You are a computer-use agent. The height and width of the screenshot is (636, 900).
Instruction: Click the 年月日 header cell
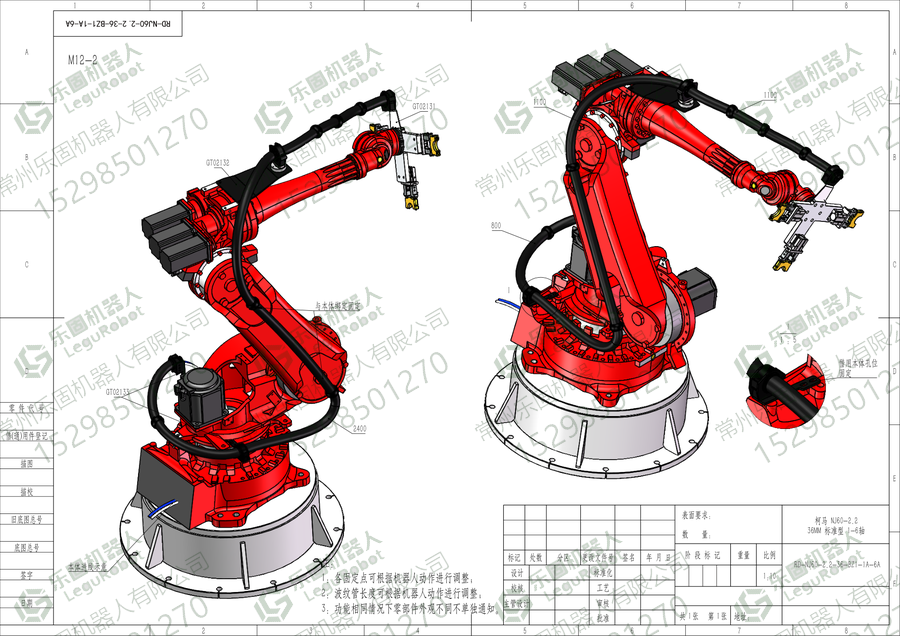coord(657,557)
